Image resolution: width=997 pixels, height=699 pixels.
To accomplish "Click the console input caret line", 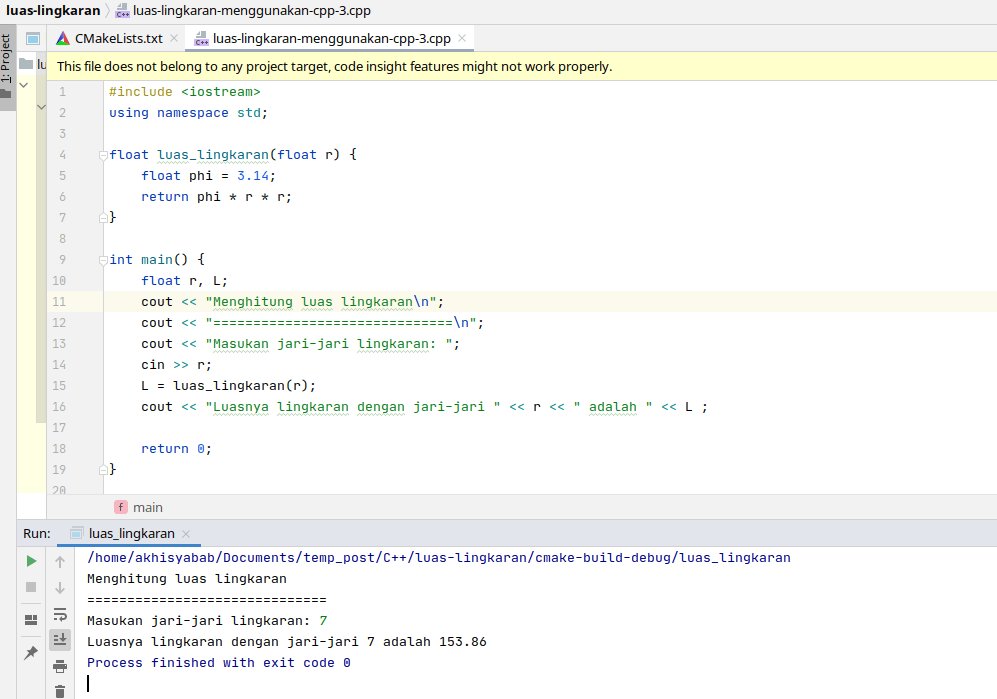I will 88,684.
